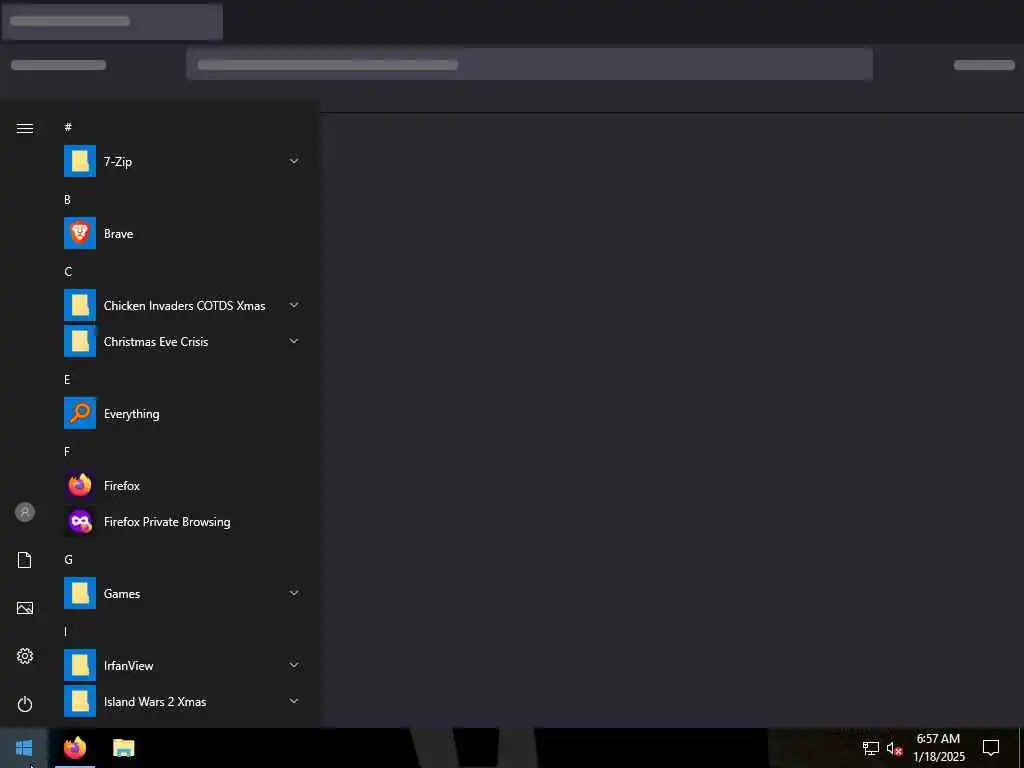Open Documents from the Start sidebar icon
Viewport: 1024px width, 768px height.
25,560
